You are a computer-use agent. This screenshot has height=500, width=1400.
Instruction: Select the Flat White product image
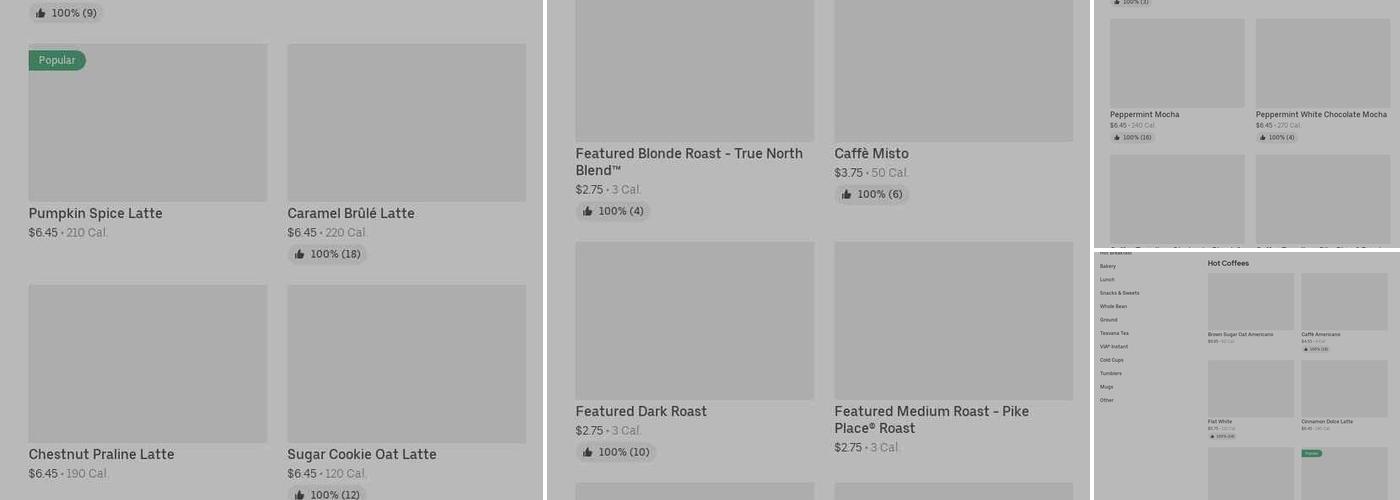pos(1250,389)
